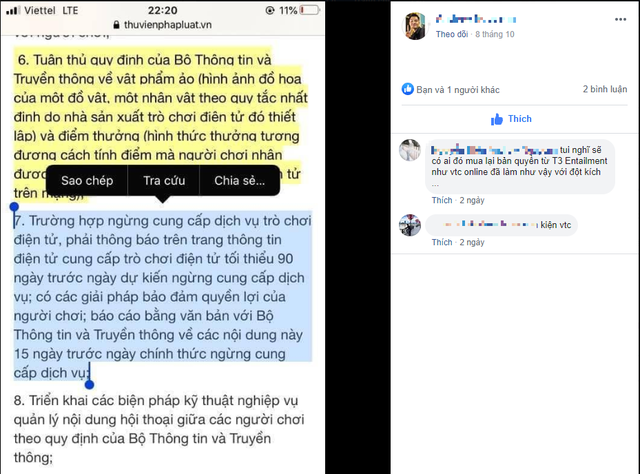Tap Sao chép in the selection popup

pyautogui.click(x=87, y=180)
